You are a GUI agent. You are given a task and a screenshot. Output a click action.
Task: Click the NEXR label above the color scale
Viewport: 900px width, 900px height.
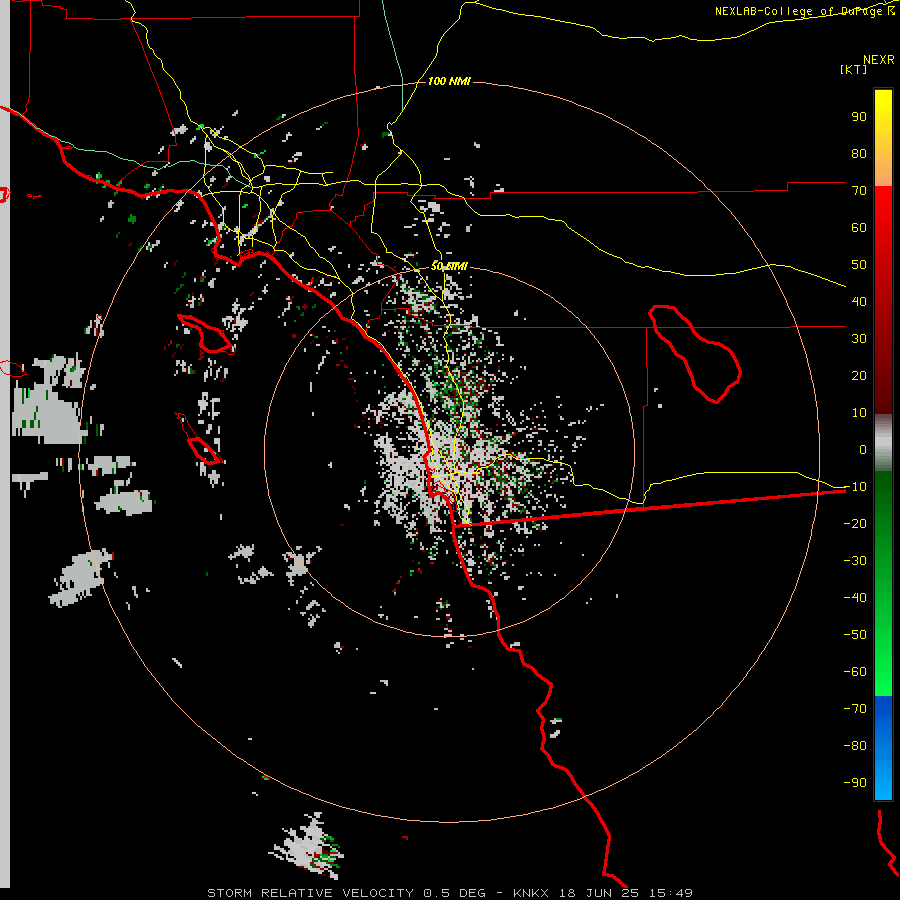click(x=879, y=60)
